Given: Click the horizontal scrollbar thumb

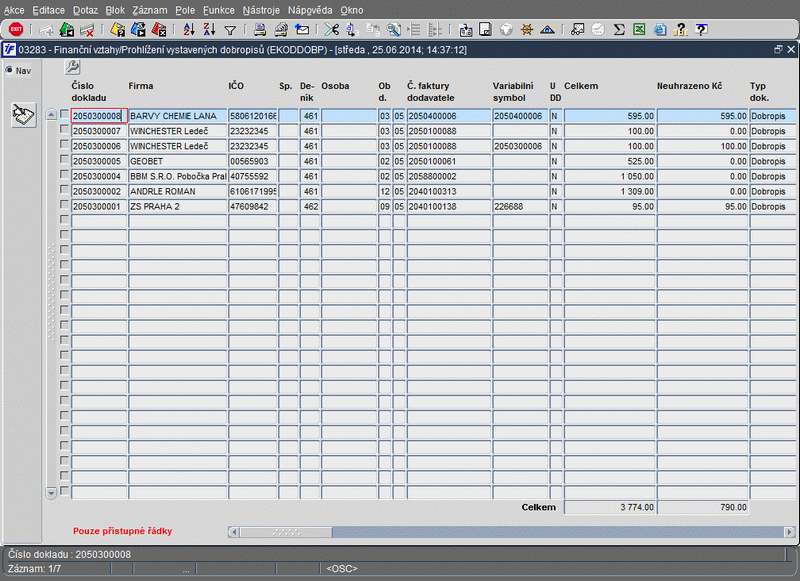Looking at the screenshot, I should click(x=286, y=532).
